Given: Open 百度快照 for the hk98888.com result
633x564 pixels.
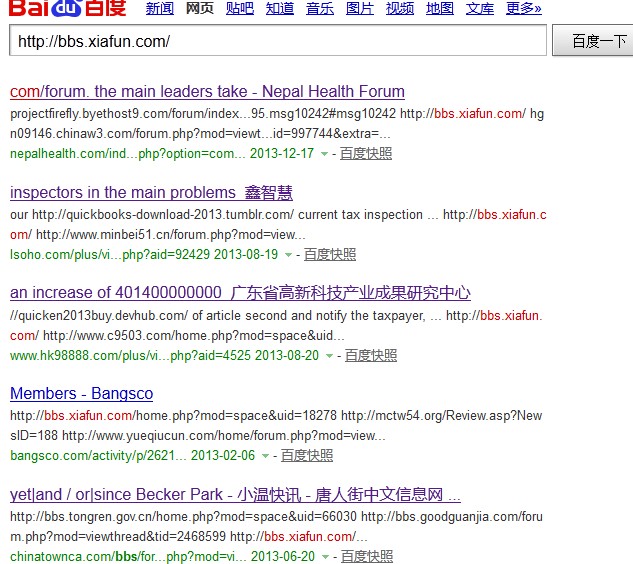Looking at the screenshot, I should [371, 355].
